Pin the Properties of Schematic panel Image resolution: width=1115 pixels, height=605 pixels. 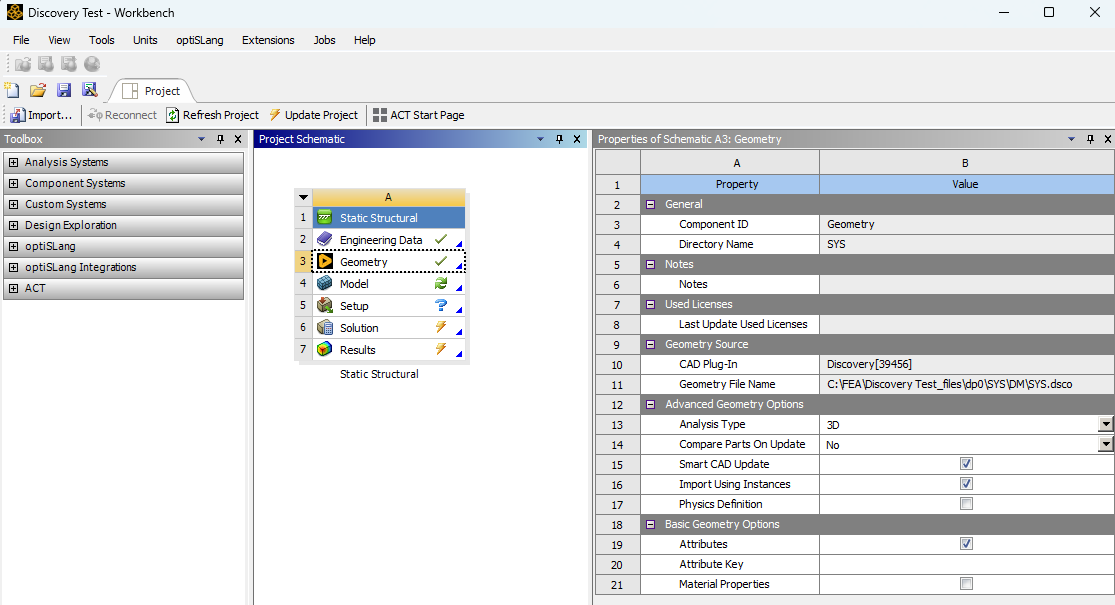pos(1091,139)
